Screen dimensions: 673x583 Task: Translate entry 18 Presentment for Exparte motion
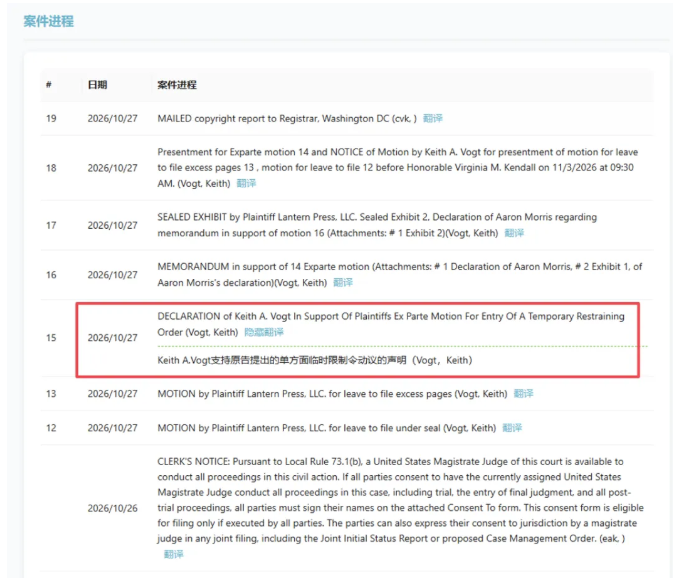point(246,183)
